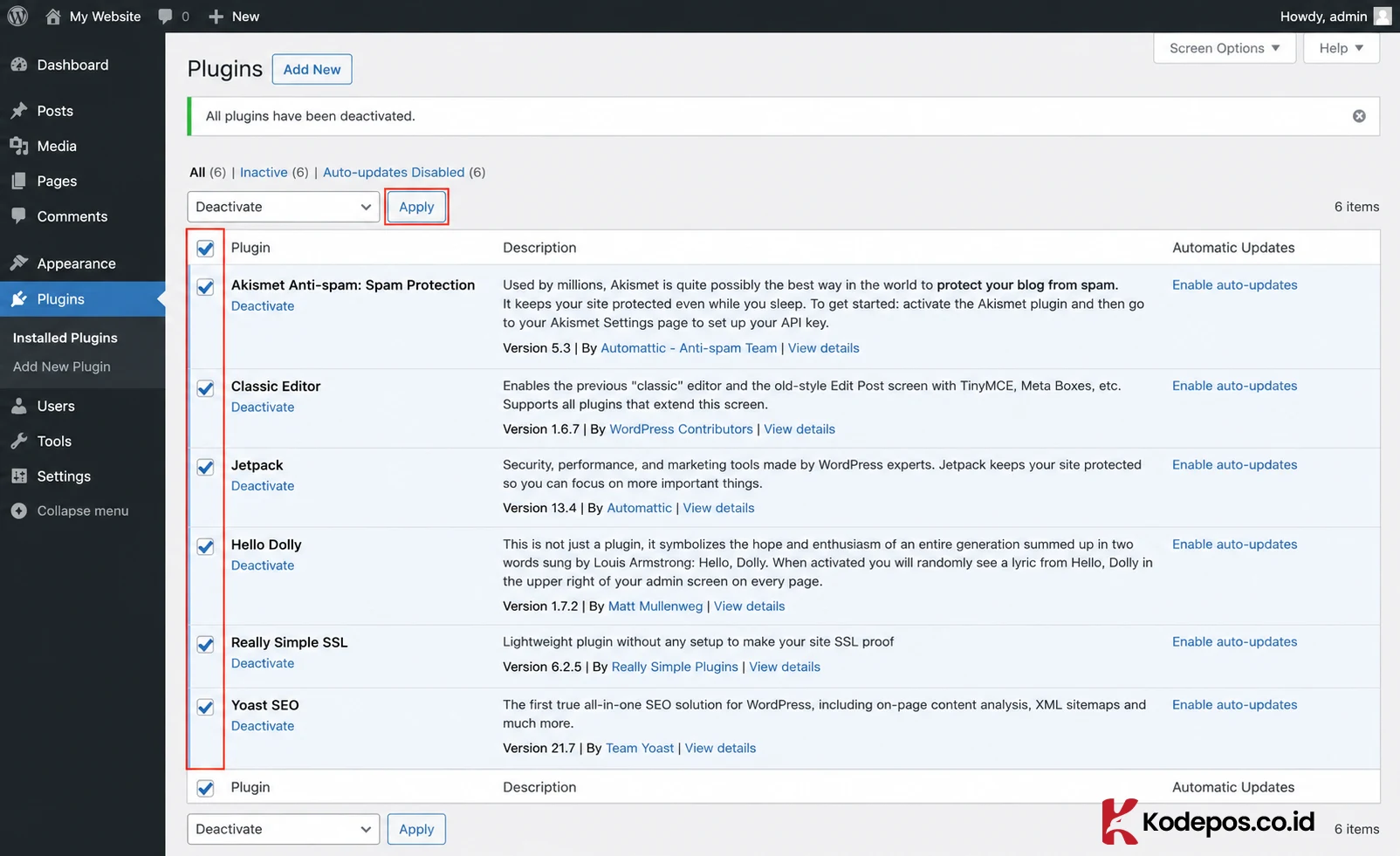Open the New content menu label
This screenshot has width=1400, height=856.
tap(245, 16)
